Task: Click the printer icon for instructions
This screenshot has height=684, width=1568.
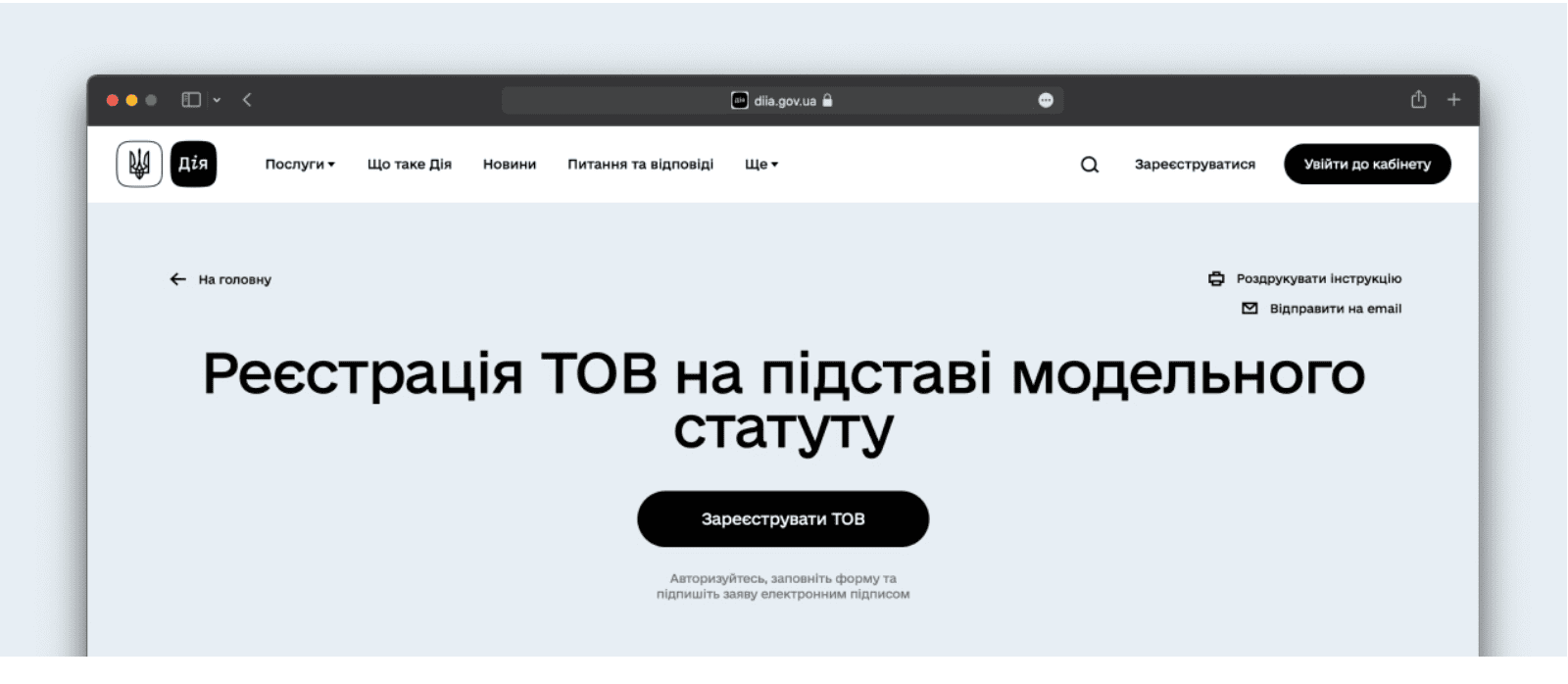Action: [x=1216, y=279]
